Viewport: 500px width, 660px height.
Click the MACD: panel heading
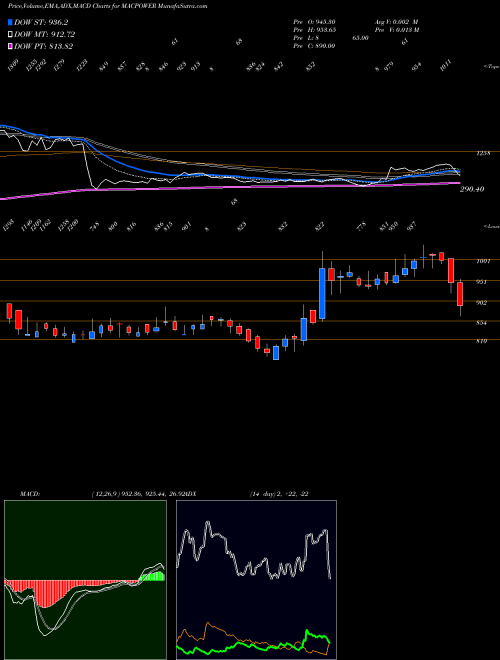[30, 494]
